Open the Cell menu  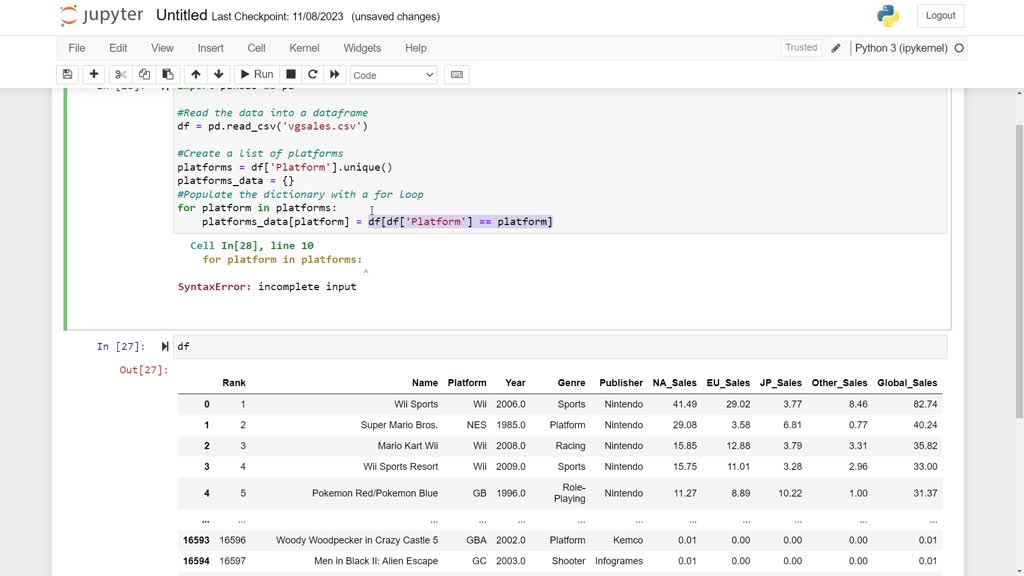point(256,48)
